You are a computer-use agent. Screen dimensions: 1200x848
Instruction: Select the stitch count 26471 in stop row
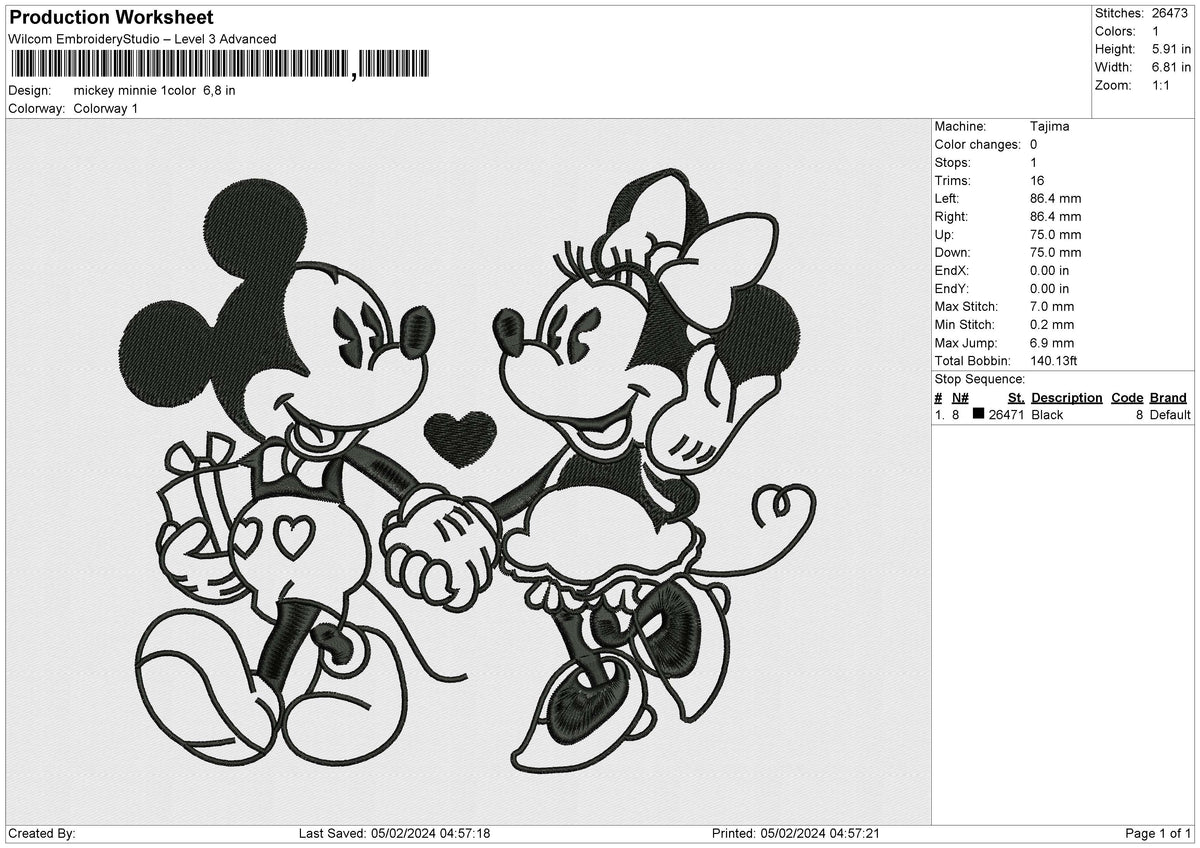[1007, 414]
